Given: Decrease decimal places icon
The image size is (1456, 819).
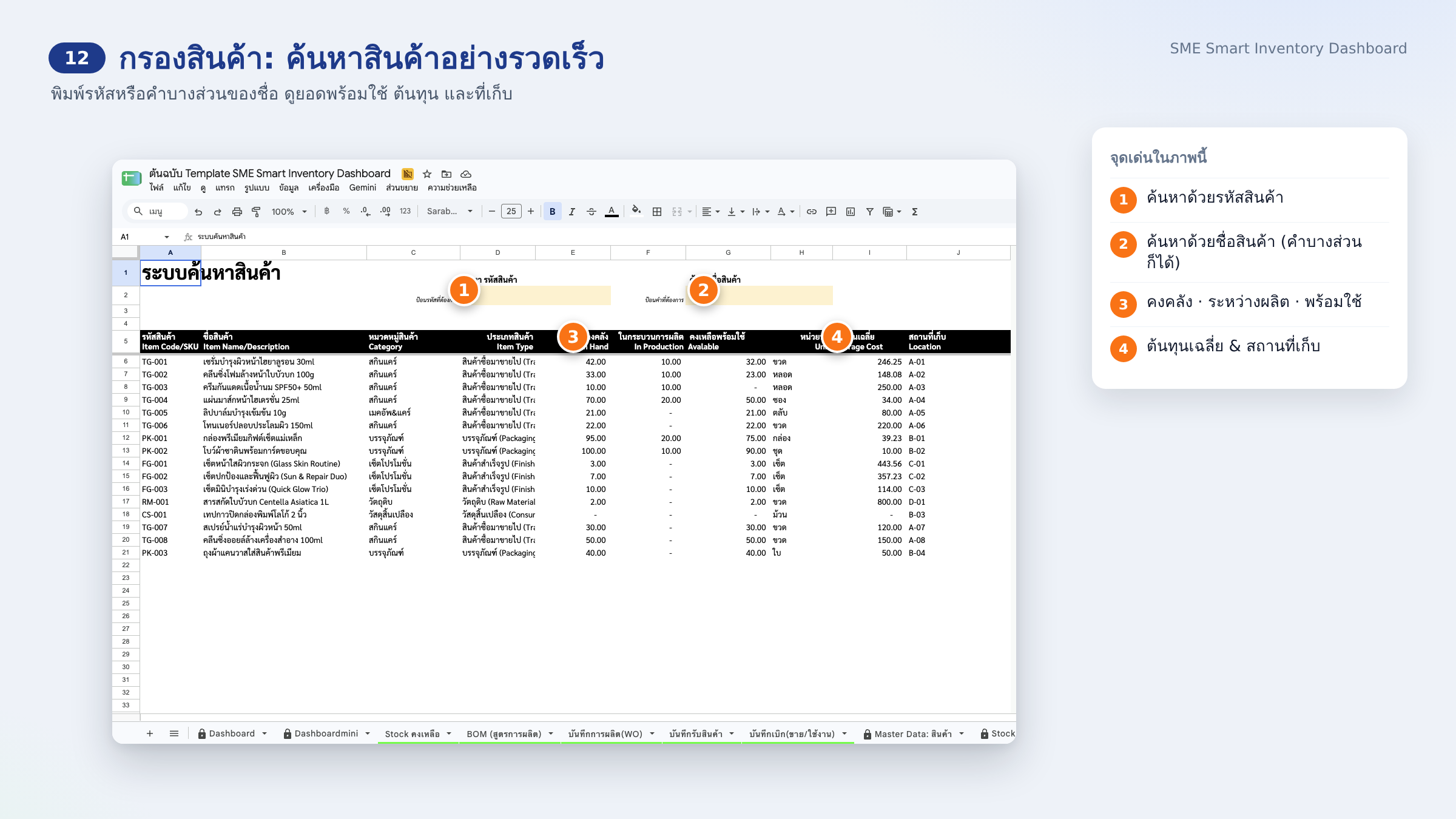Looking at the screenshot, I should (x=366, y=211).
